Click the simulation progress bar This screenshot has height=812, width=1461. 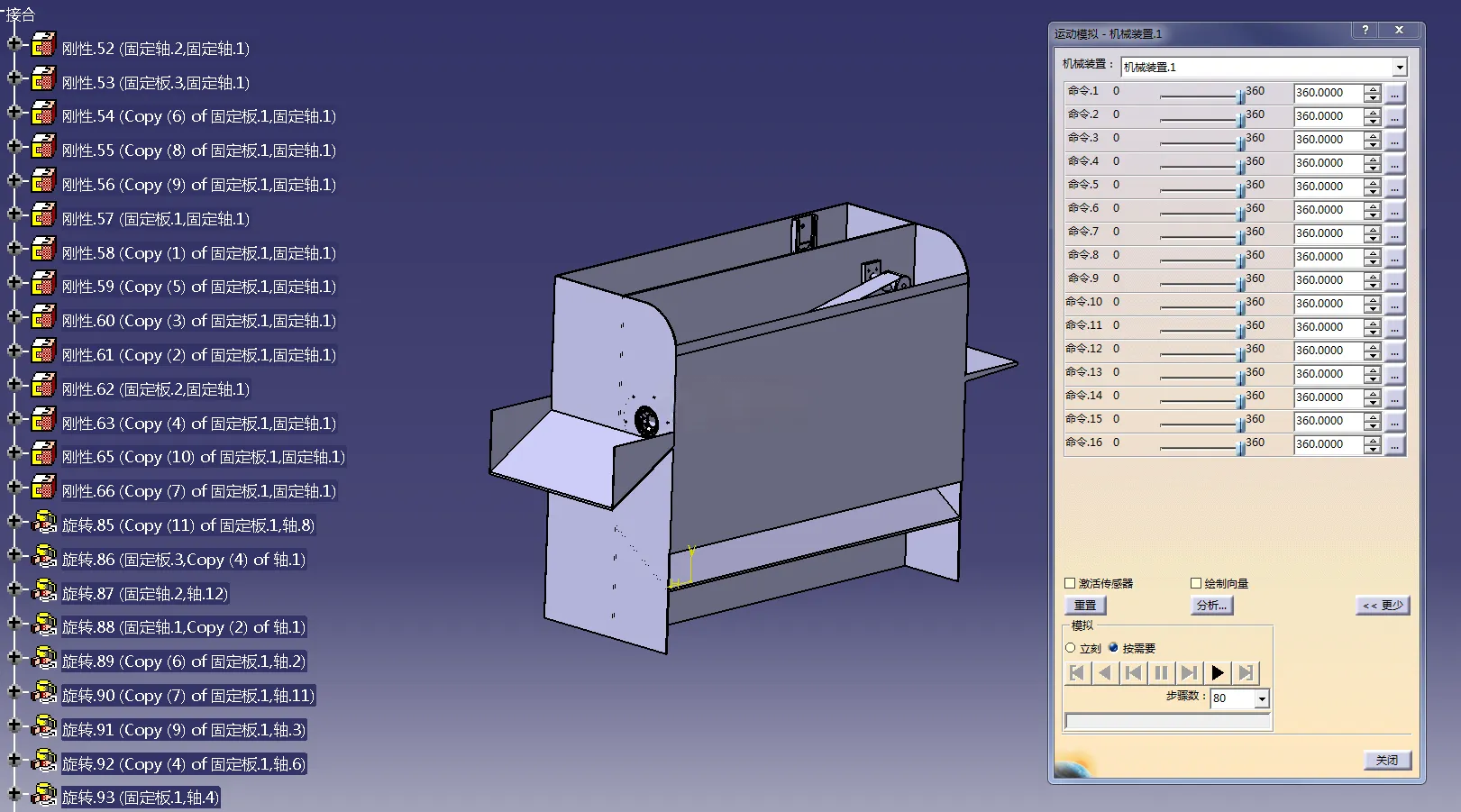[1168, 721]
